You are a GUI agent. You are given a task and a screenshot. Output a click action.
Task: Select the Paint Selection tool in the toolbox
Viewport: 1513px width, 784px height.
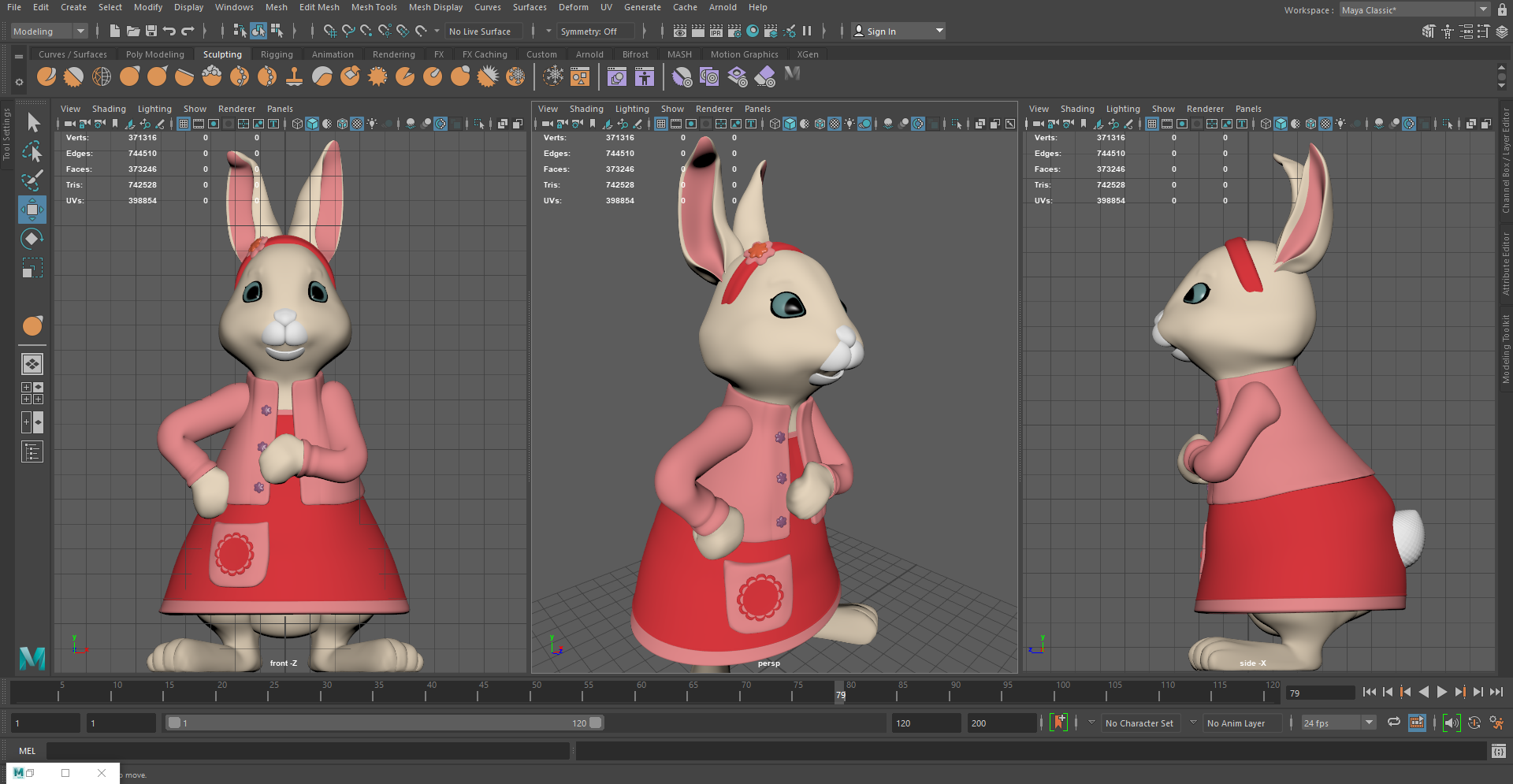(x=32, y=180)
